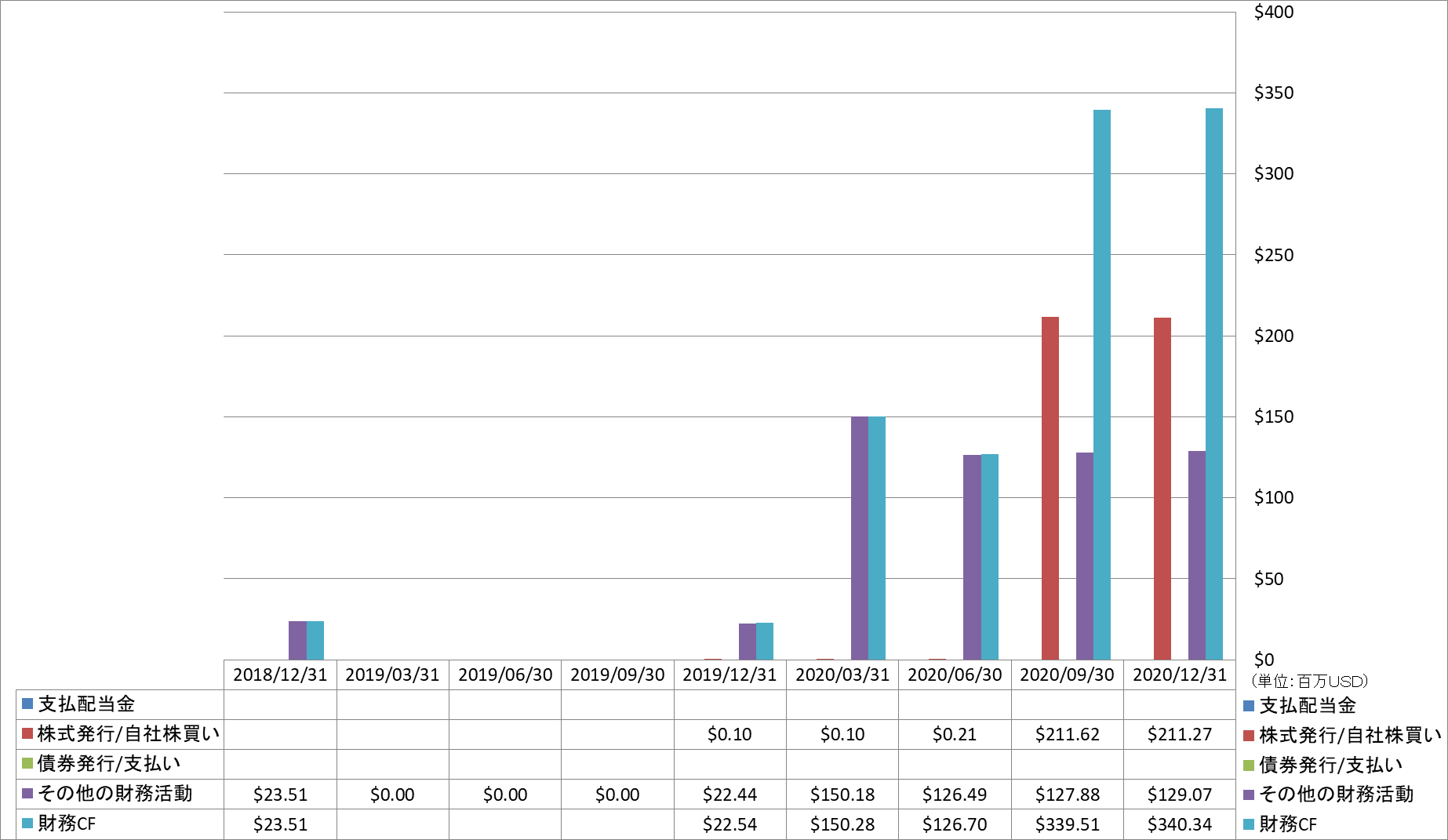Click the purple bar for 2020/06/30
The width and height of the screenshot is (1448, 840).
(x=972, y=557)
